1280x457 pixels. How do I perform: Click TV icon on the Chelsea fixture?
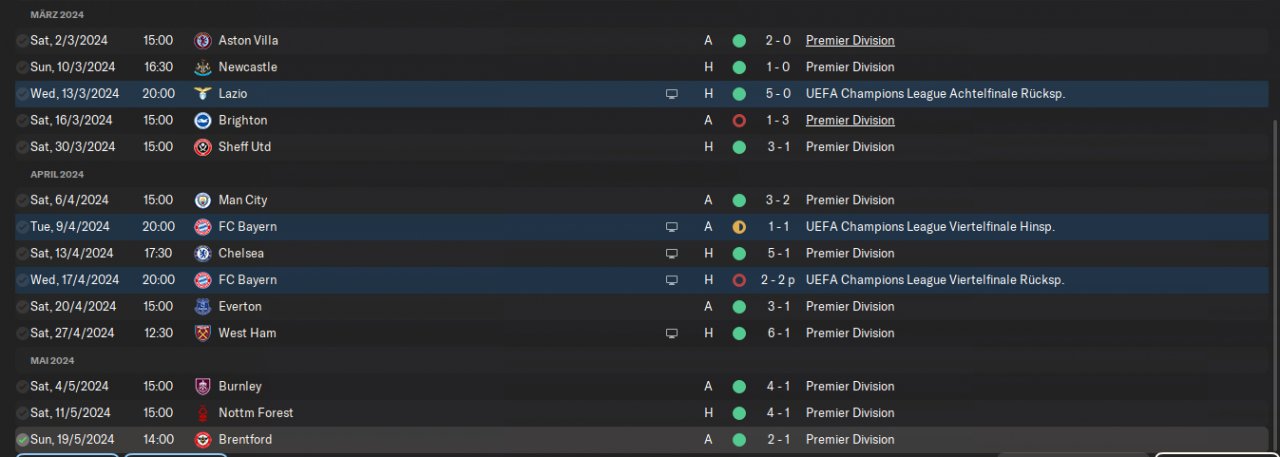[672, 254]
